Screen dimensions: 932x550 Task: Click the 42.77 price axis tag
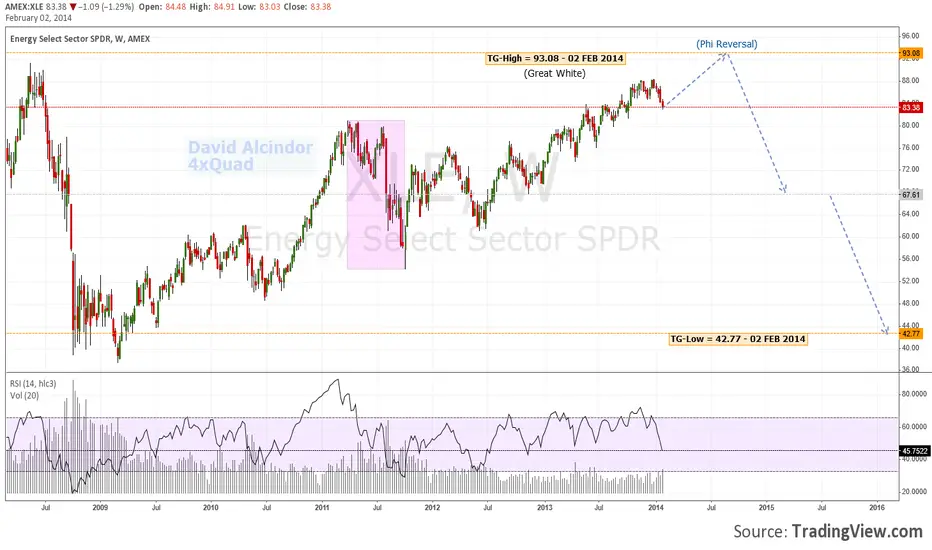pyautogui.click(x=911, y=334)
